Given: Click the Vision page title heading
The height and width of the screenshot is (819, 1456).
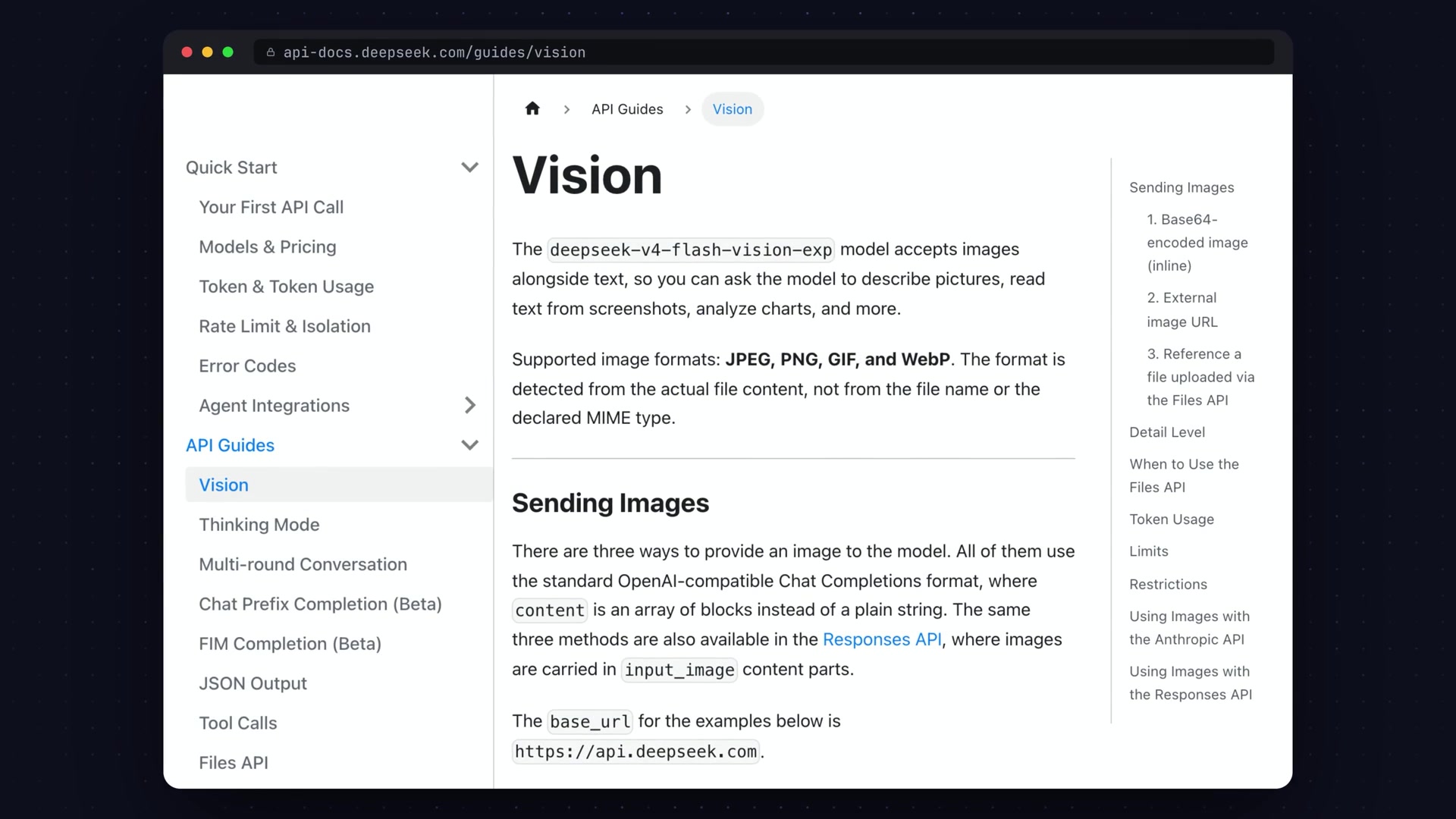Looking at the screenshot, I should pos(587,176).
